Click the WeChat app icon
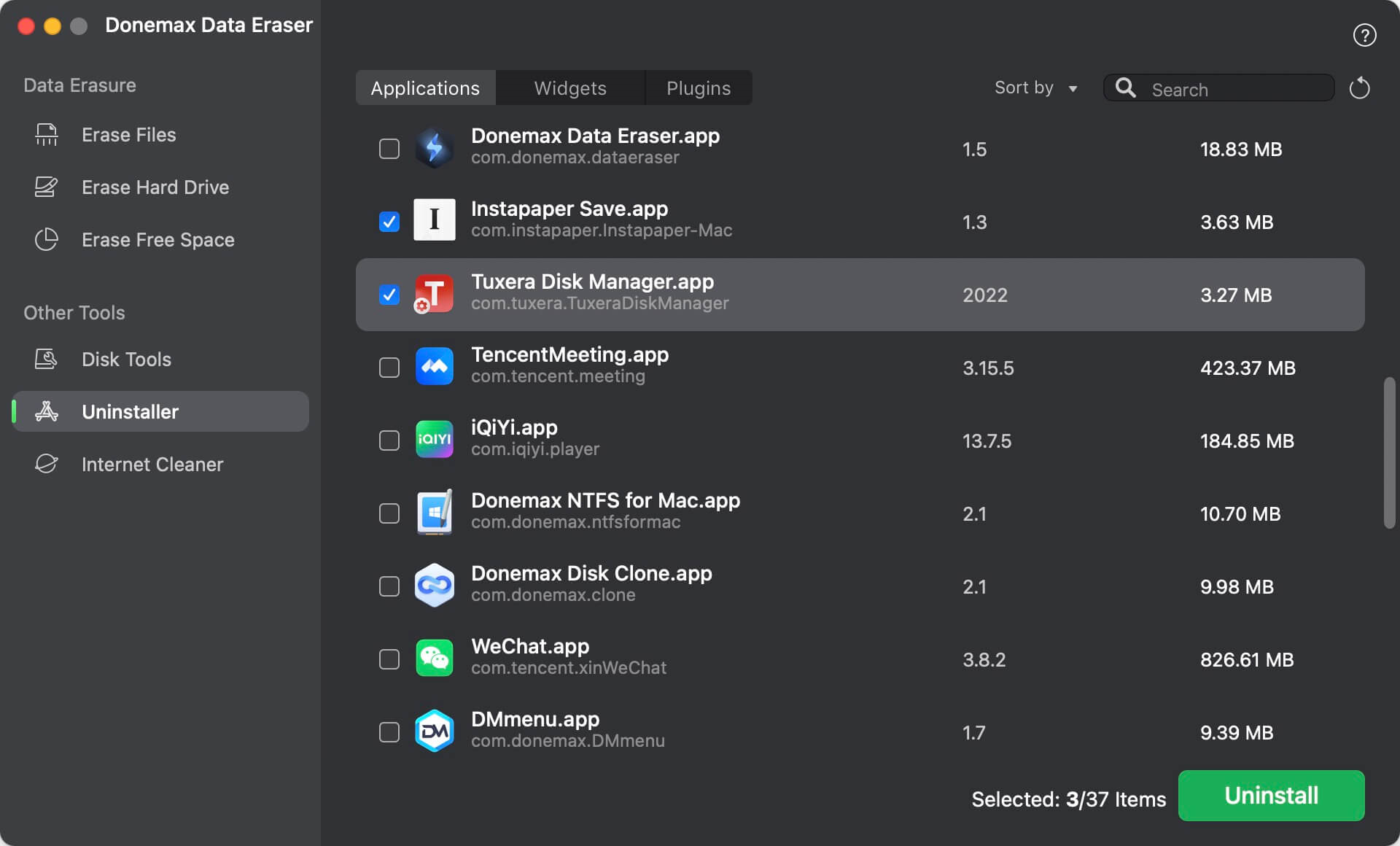This screenshot has width=1400, height=846. [x=435, y=658]
